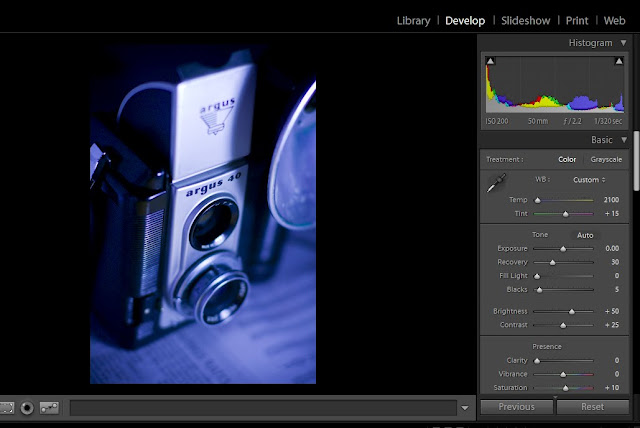The height and width of the screenshot is (428, 640).
Task: Click the 50 mm focal length readout
Action: pyautogui.click(x=538, y=122)
